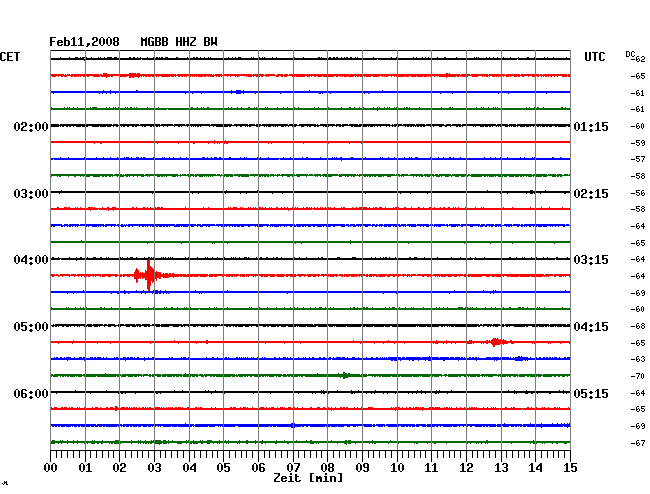The image size is (650, 494).
Task: Click the DC value -59
Action: 638,143
